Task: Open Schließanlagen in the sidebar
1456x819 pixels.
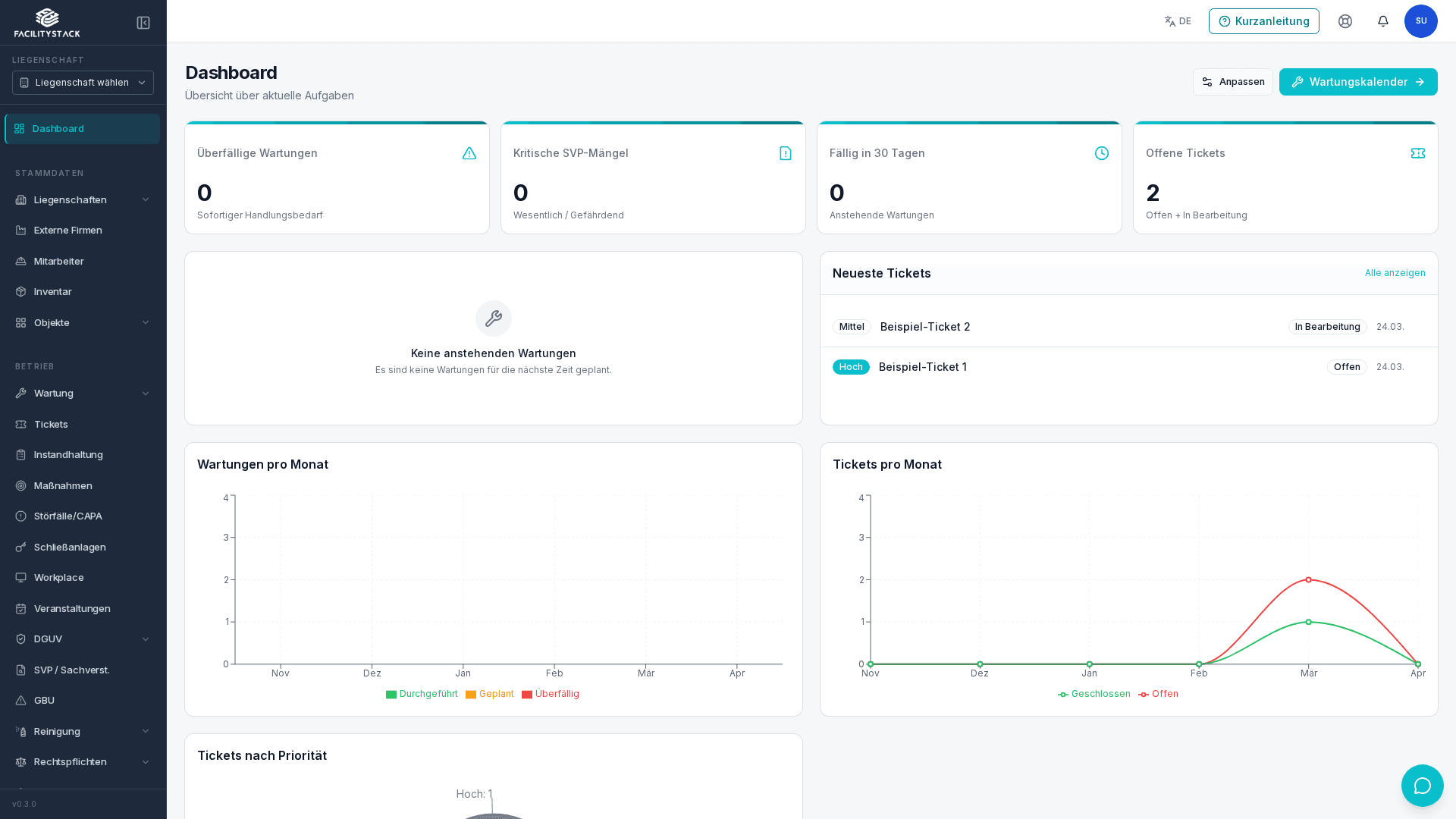Action: point(83,547)
